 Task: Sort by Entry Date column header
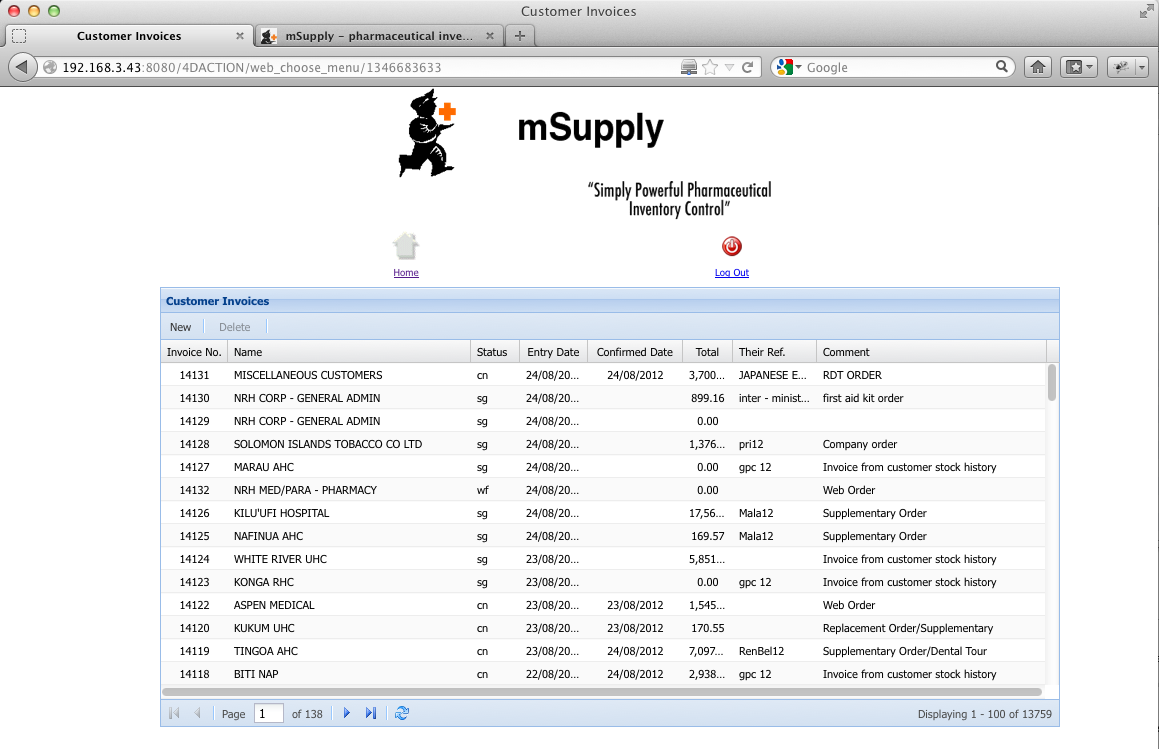pyautogui.click(x=554, y=352)
